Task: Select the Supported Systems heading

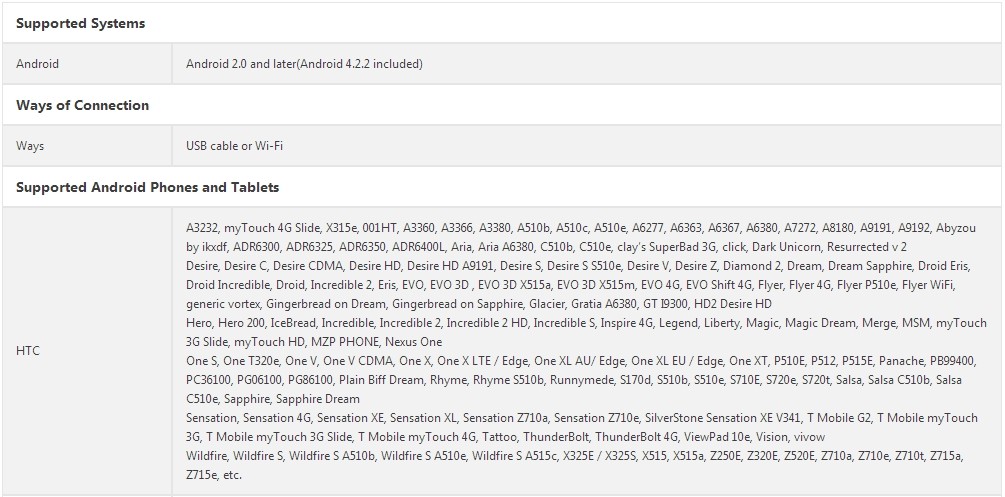Action: click(80, 23)
